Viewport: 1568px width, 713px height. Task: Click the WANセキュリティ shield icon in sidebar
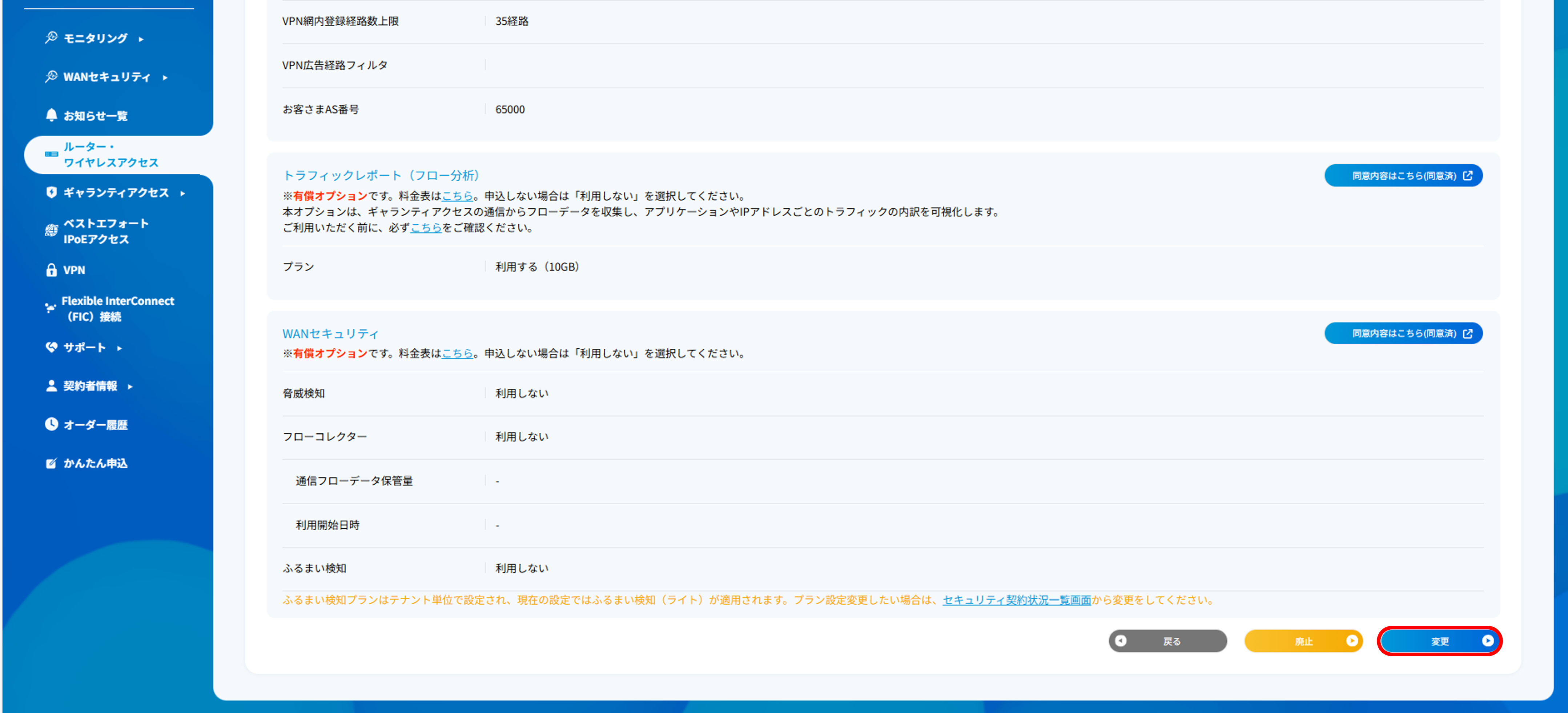pos(51,77)
